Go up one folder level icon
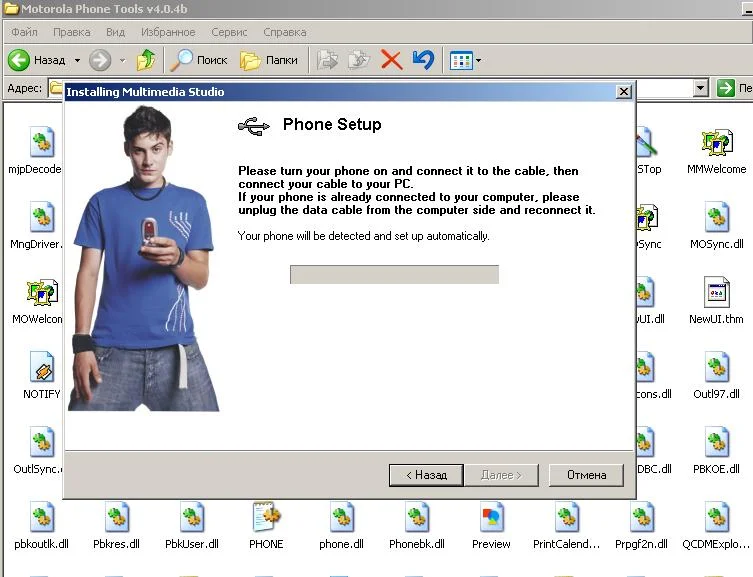753x577 pixels. [x=146, y=60]
